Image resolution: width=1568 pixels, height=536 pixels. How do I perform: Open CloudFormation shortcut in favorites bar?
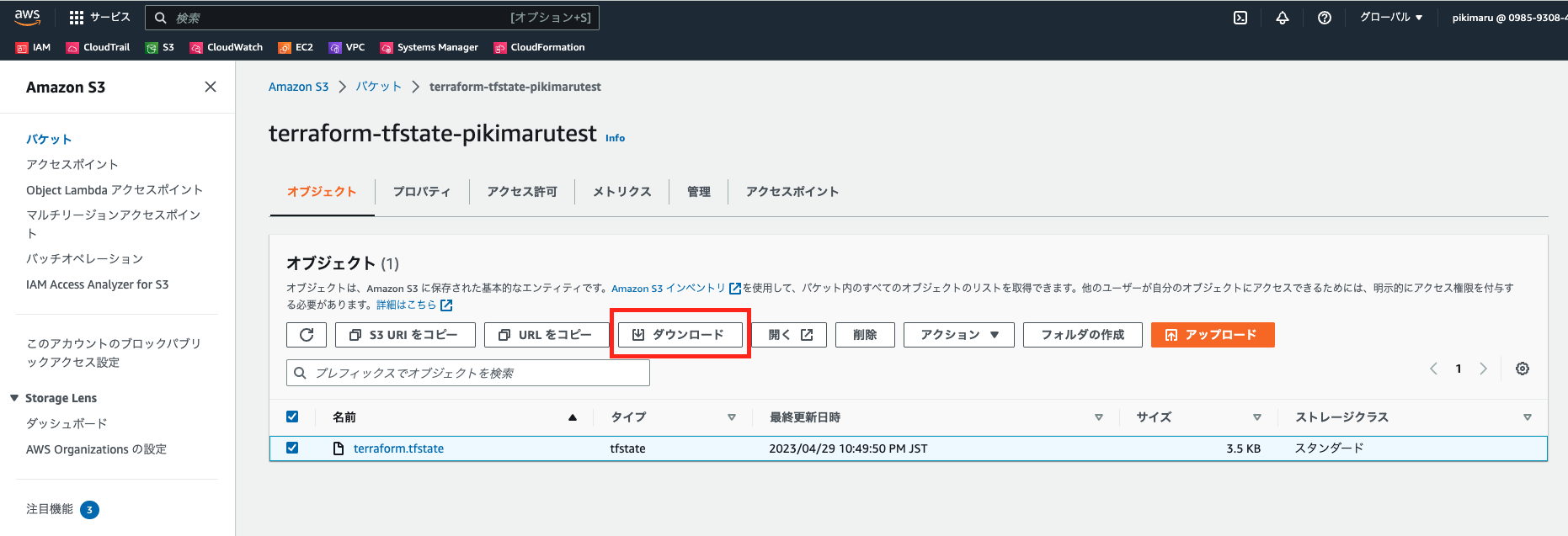(539, 47)
